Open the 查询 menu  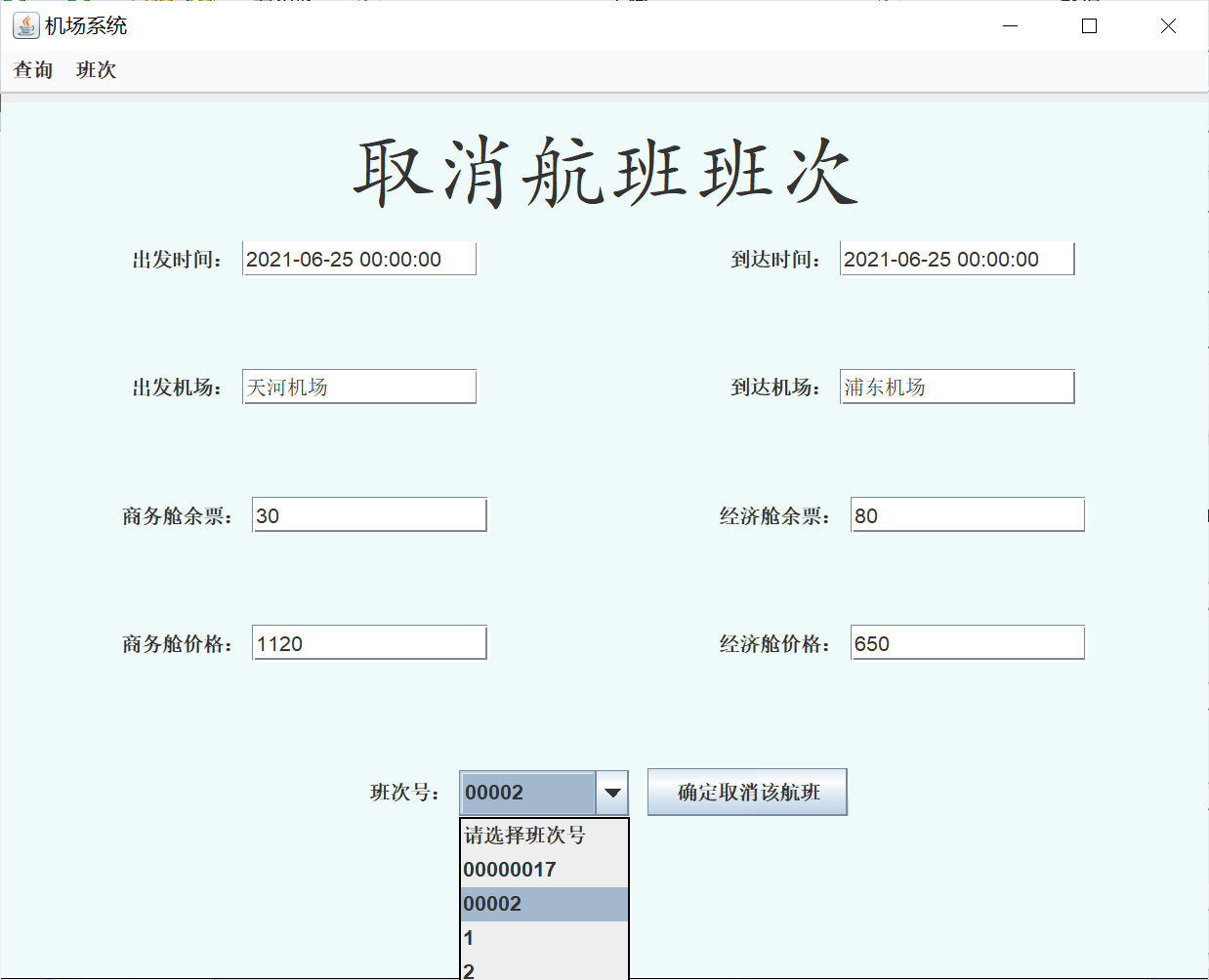point(33,70)
